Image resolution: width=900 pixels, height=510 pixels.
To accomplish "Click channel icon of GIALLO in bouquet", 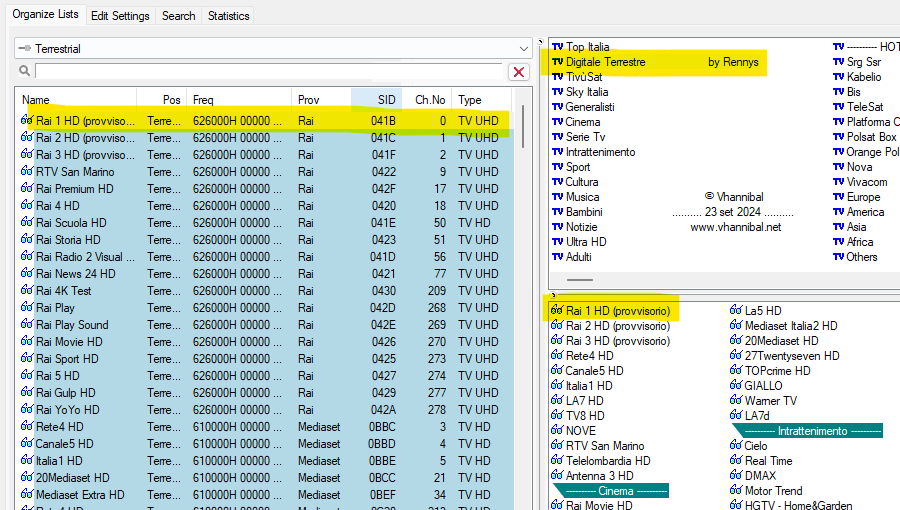I will pos(736,385).
